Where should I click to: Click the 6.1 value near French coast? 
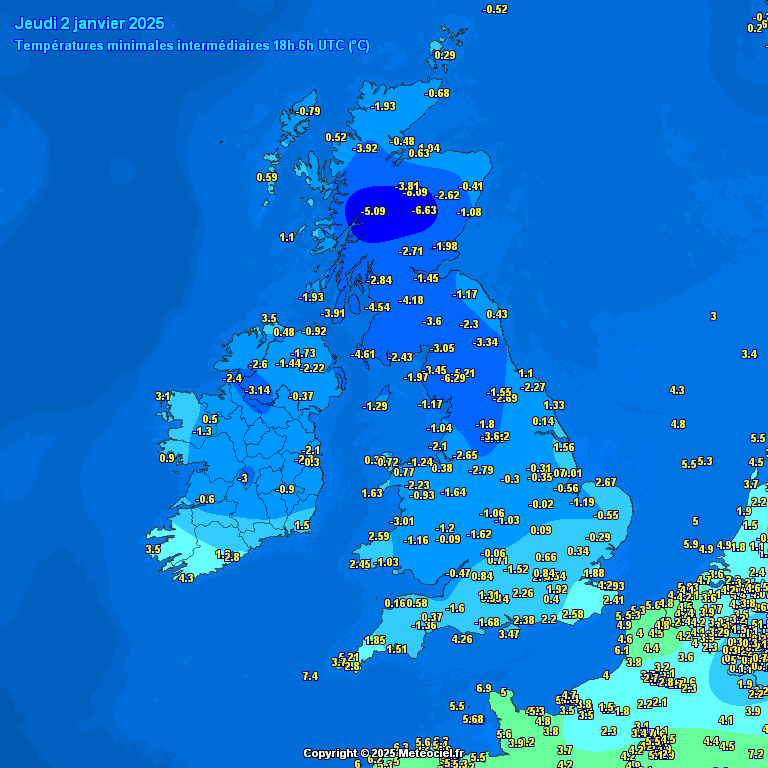click(x=622, y=650)
